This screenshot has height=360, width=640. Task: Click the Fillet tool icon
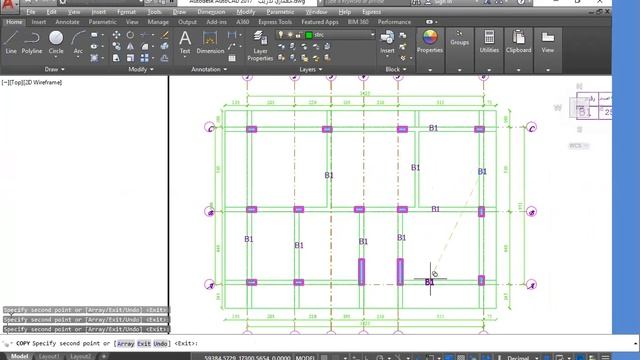tap(144, 46)
